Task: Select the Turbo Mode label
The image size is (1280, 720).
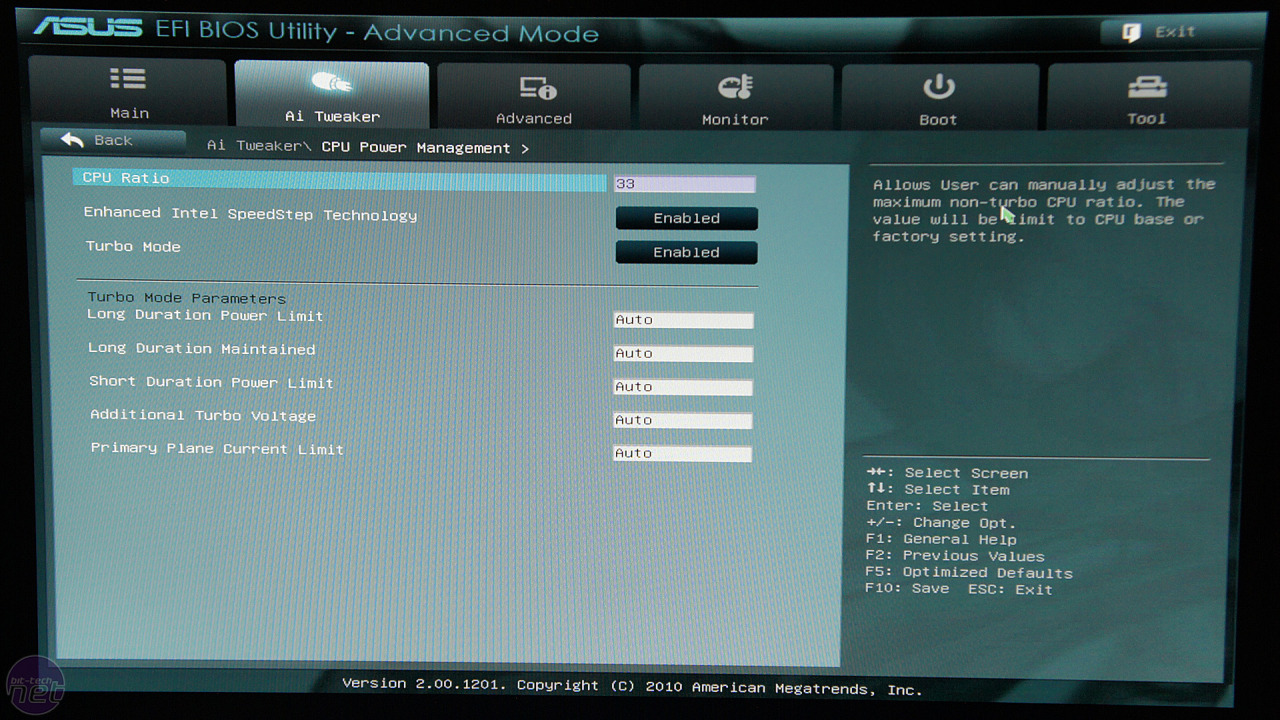Action: click(x=133, y=247)
